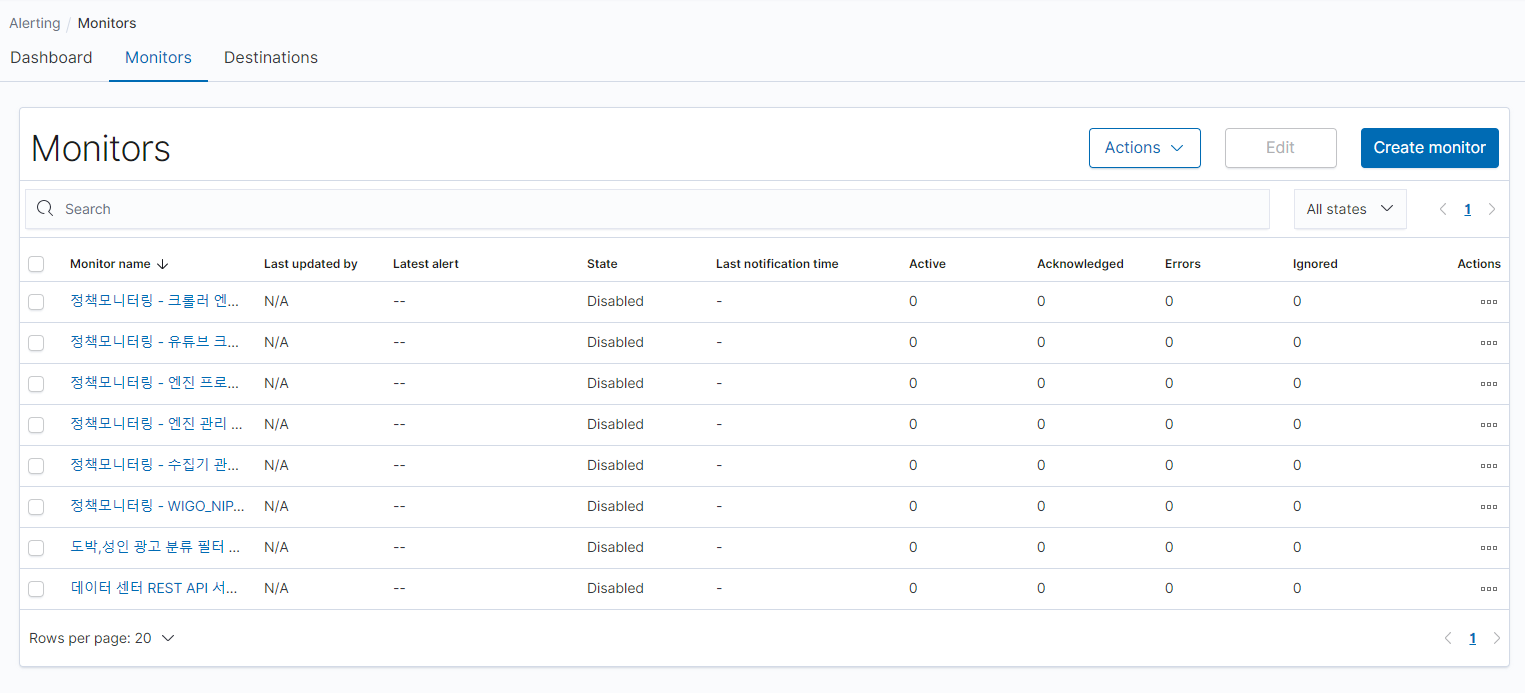This screenshot has height=693, width=1525.
Task: Open the 엔진 관리 monitor link
Action: (156, 424)
